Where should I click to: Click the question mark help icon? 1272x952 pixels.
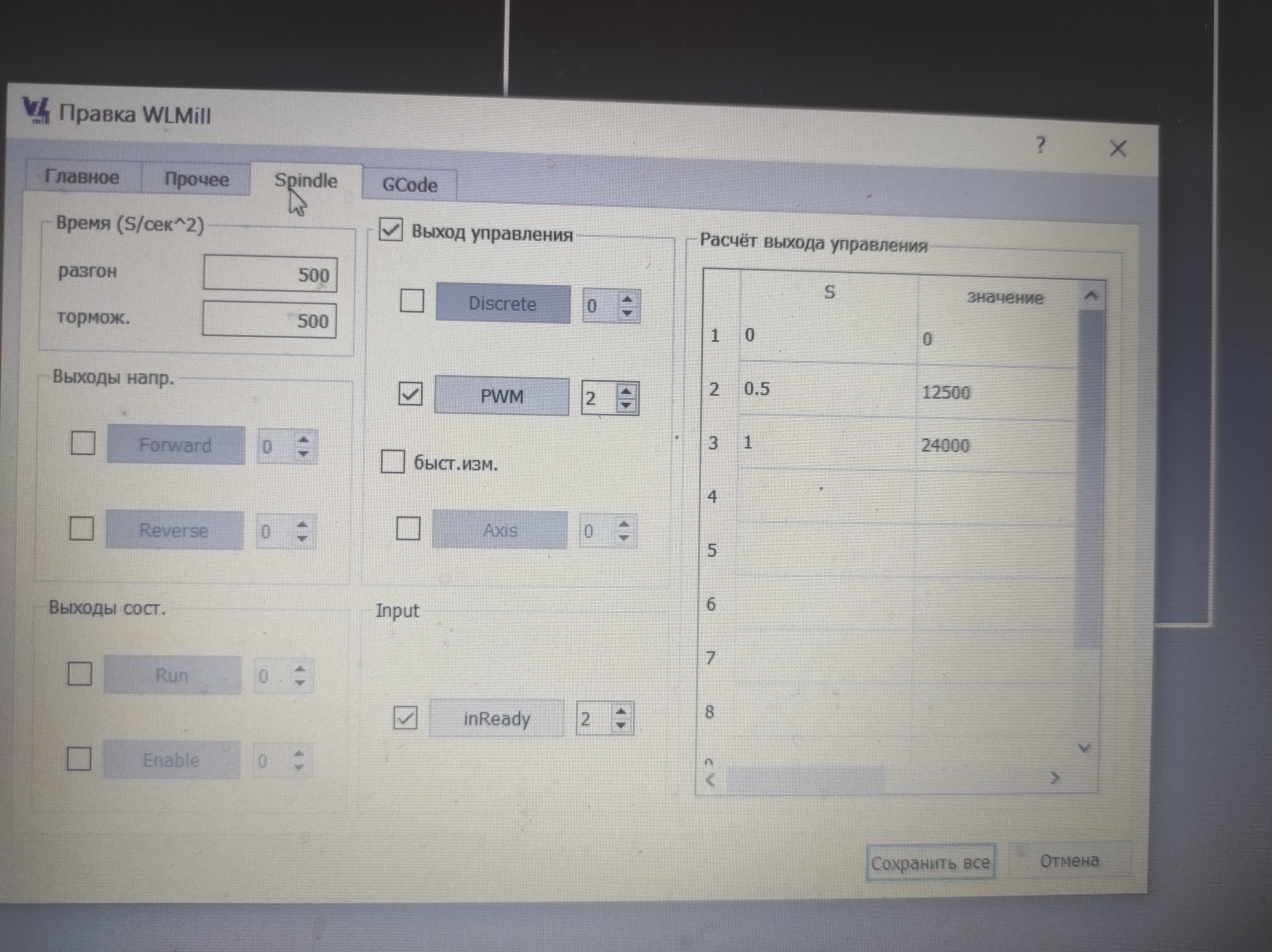[1040, 145]
